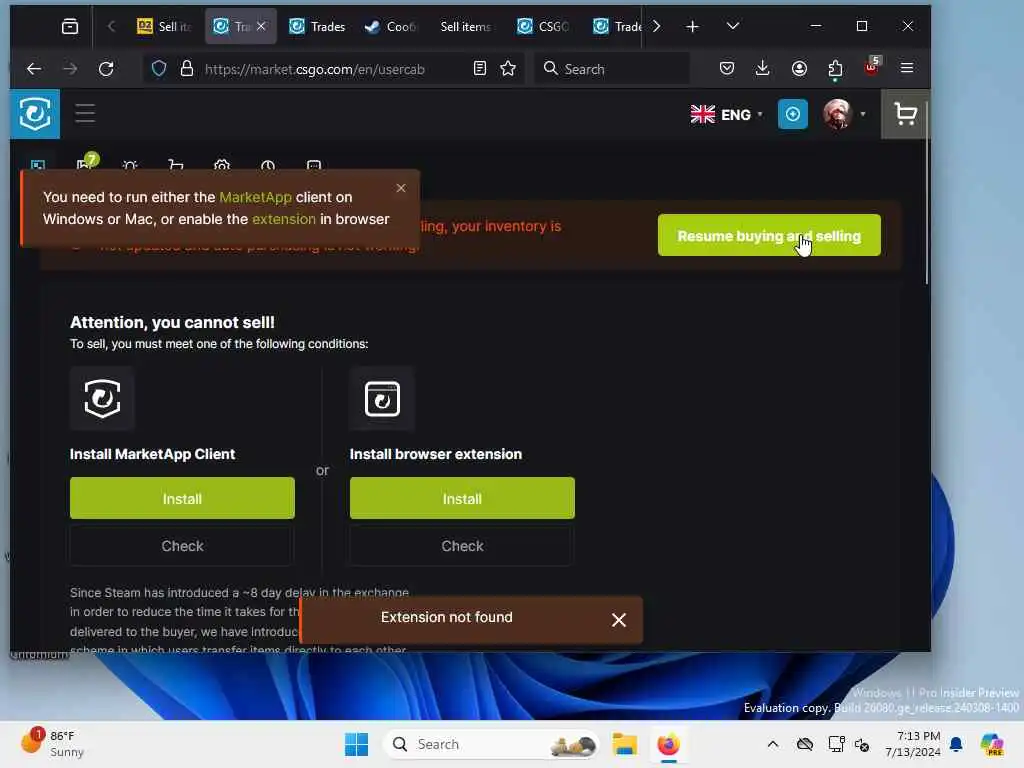Click the tray cloud sync icon

click(805, 744)
